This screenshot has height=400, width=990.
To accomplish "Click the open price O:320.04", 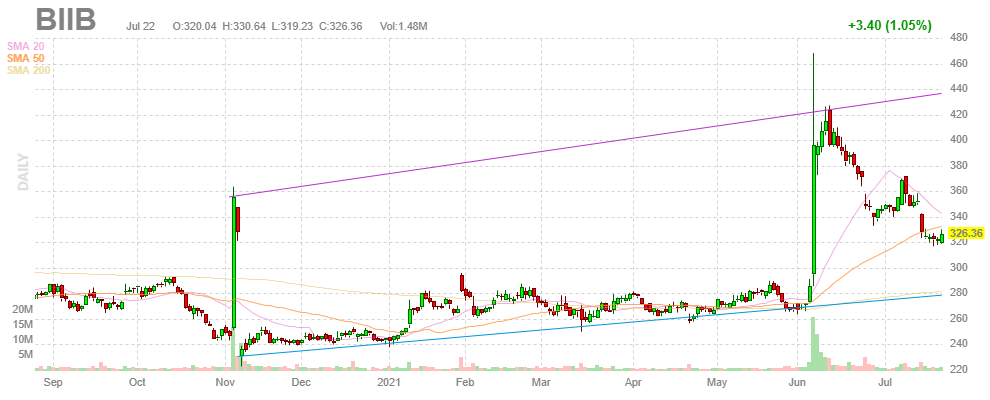I will [194, 27].
